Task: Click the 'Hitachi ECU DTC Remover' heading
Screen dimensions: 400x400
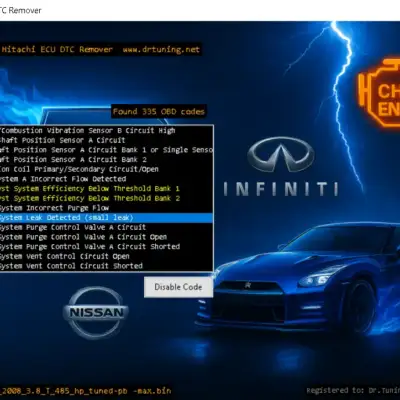Action: pos(57,50)
